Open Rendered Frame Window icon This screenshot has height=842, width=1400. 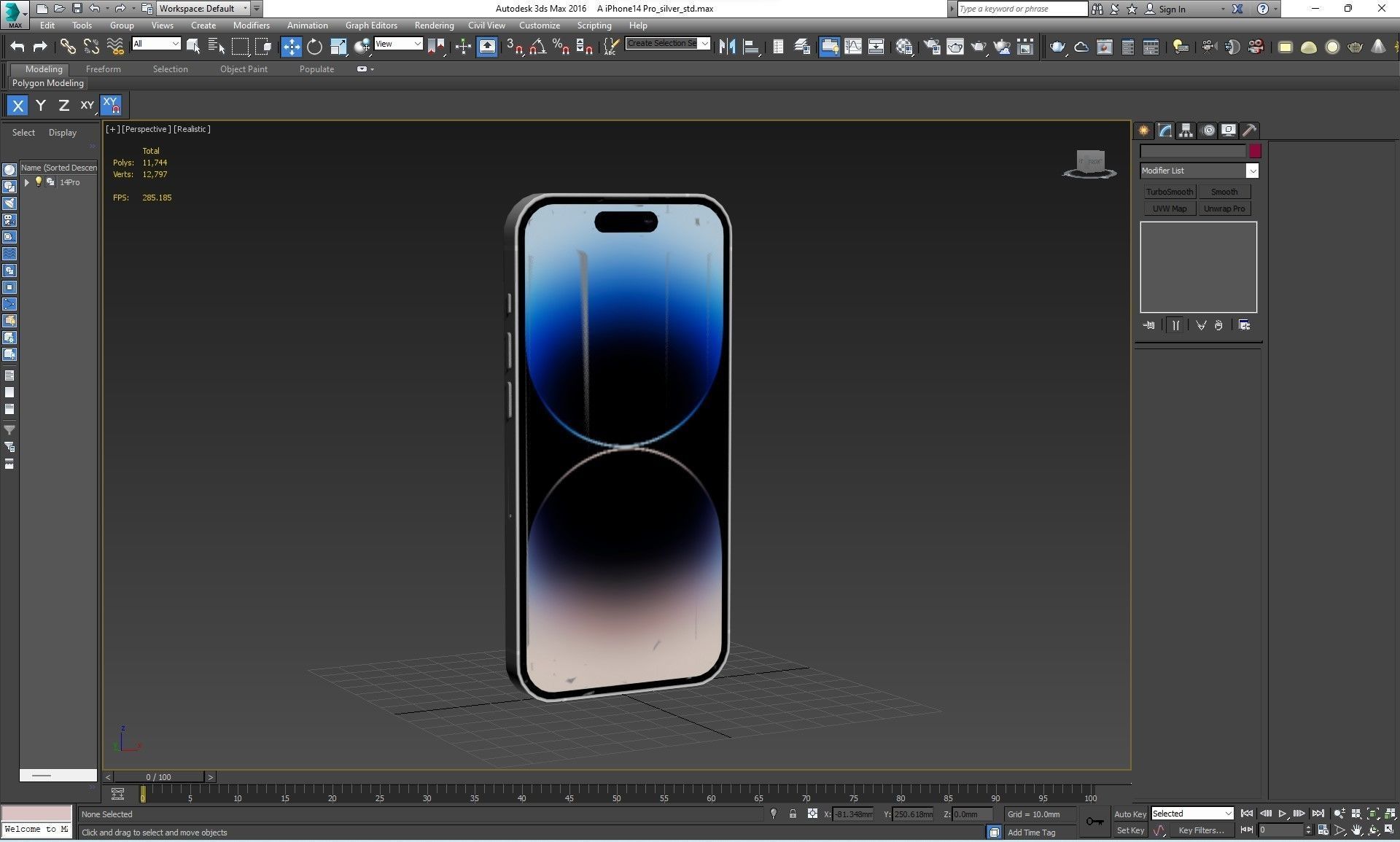point(955,47)
